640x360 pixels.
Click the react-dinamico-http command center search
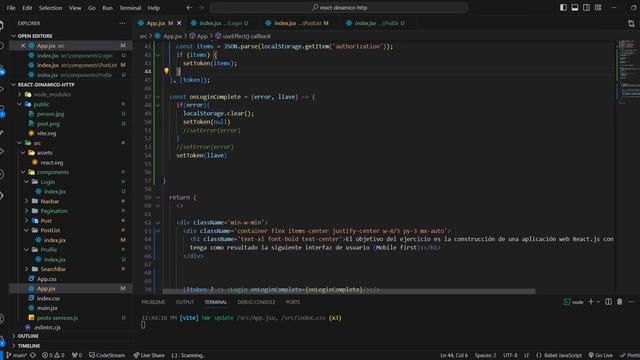(x=339, y=7)
